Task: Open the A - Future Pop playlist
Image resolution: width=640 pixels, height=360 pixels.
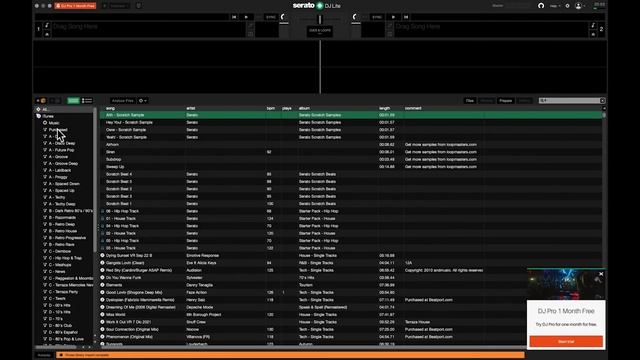Action: point(61,150)
